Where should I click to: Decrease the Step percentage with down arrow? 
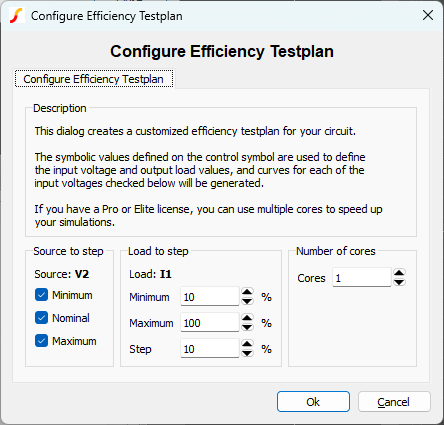tap(247, 353)
